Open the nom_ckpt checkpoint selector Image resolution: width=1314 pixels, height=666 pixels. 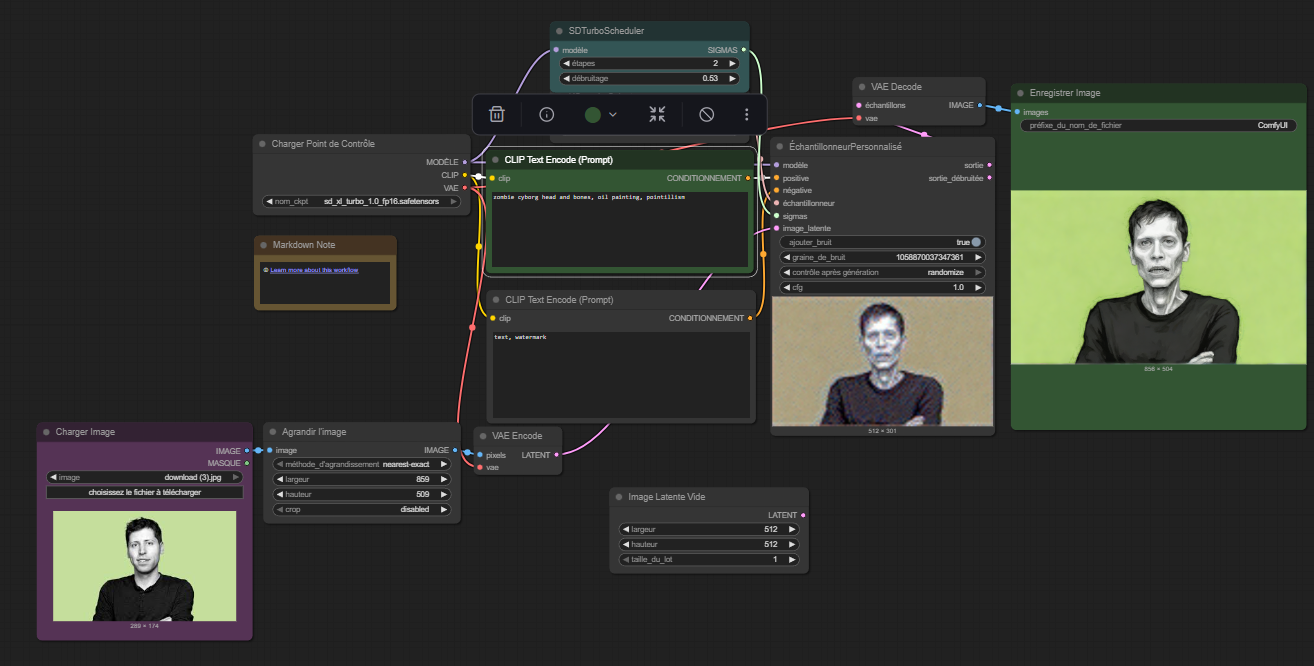pyautogui.click(x=361, y=201)
